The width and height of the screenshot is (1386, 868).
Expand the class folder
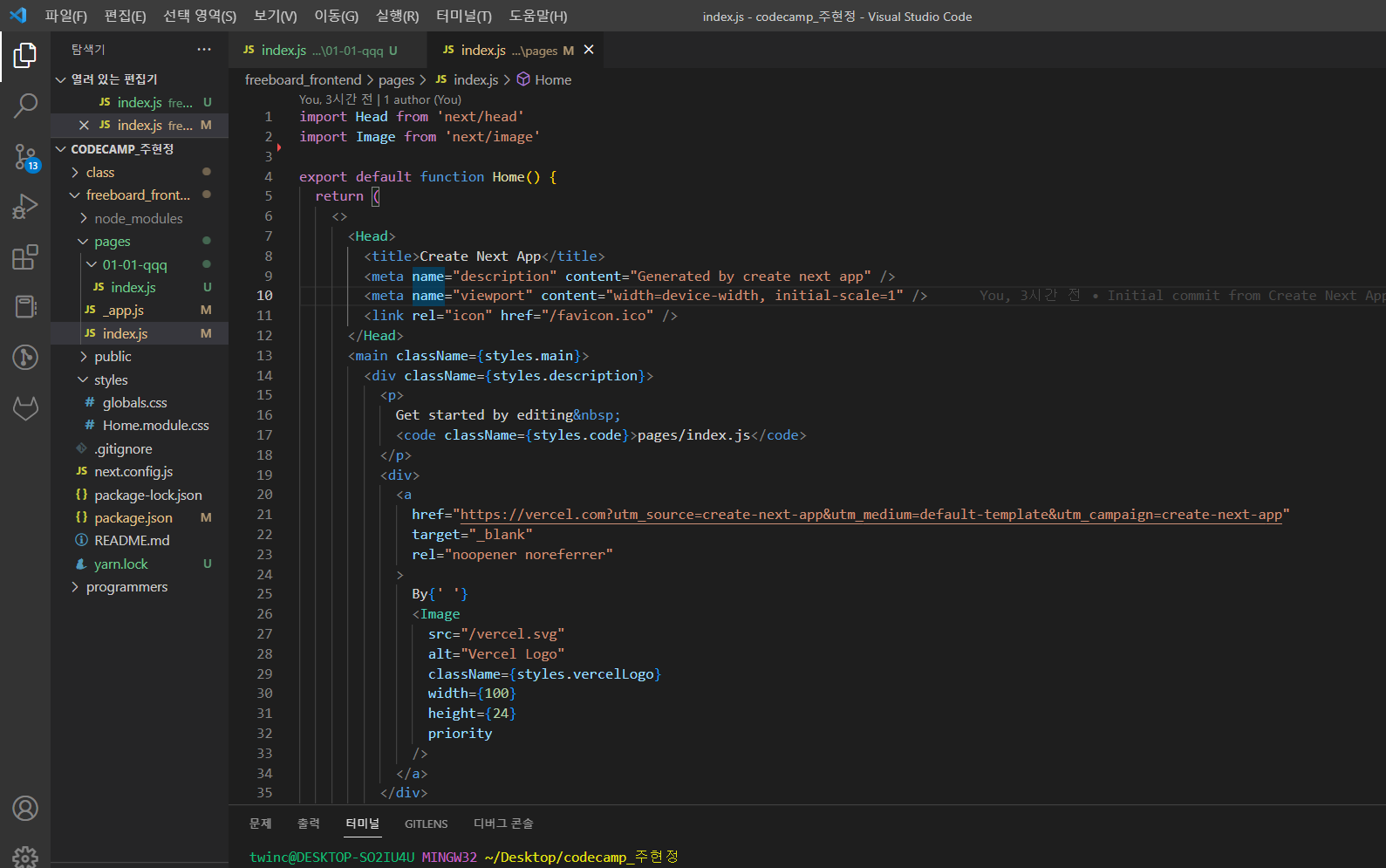pyautogui.click(x=75, y=173)
